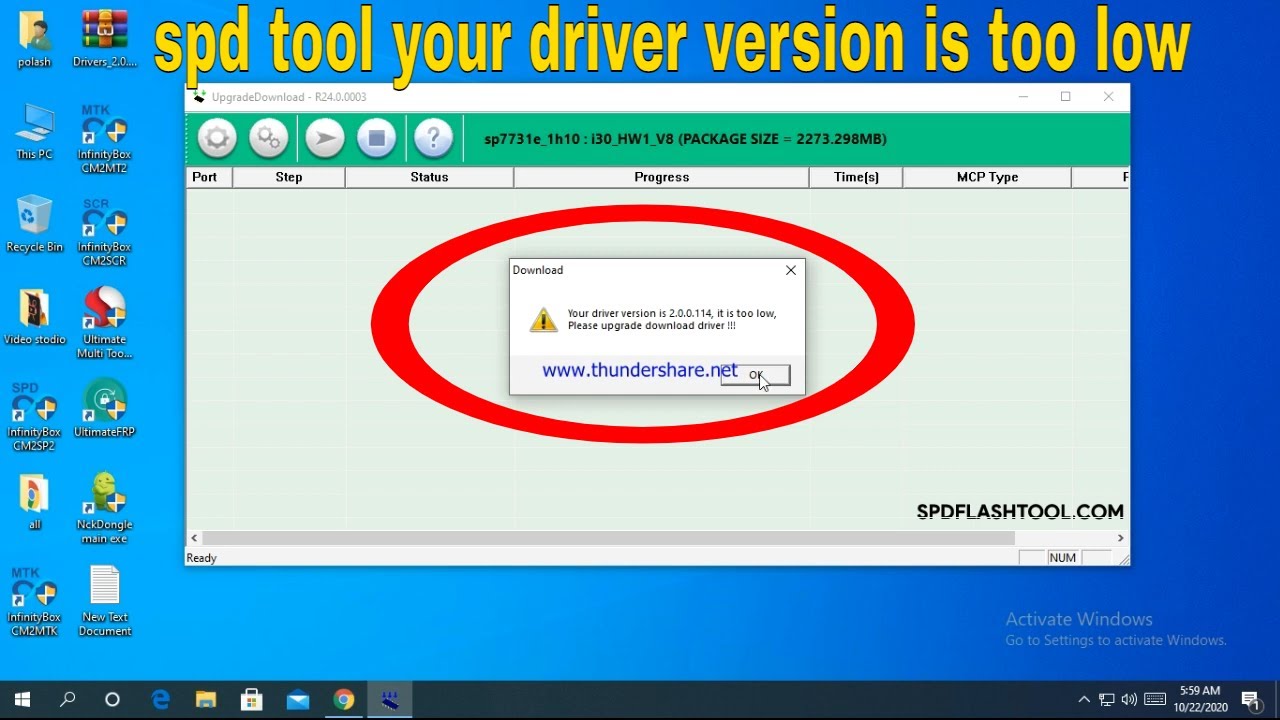
Task: Open the 'all' Chrome folder desktop icon
Action: (35, 502)
